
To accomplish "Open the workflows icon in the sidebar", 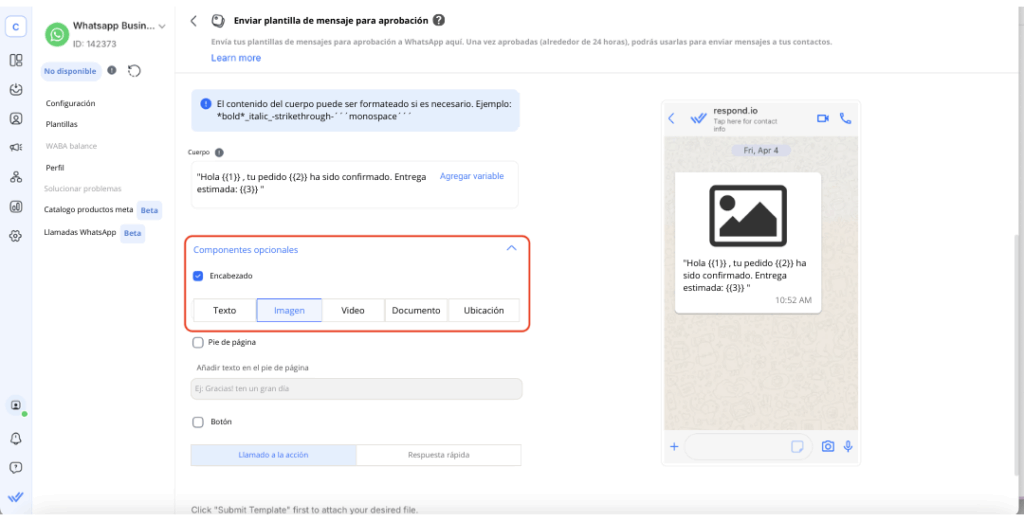I will point(16,177).
